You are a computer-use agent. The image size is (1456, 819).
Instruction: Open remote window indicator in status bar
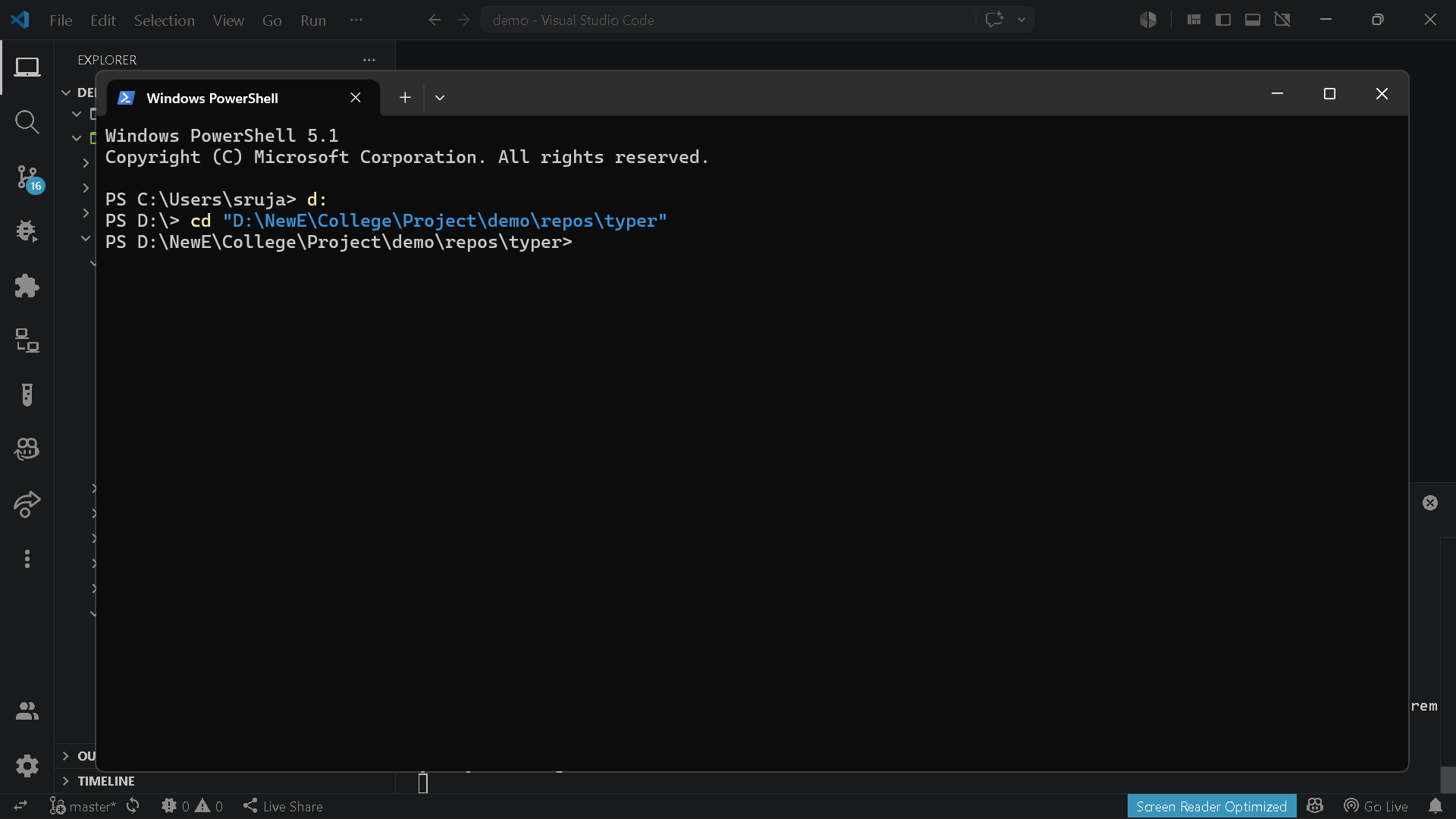tap(20, 806)
